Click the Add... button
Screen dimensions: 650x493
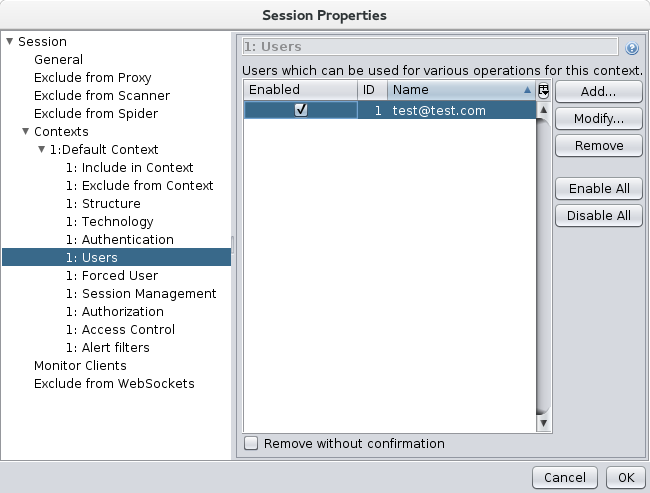coord(599,91)
